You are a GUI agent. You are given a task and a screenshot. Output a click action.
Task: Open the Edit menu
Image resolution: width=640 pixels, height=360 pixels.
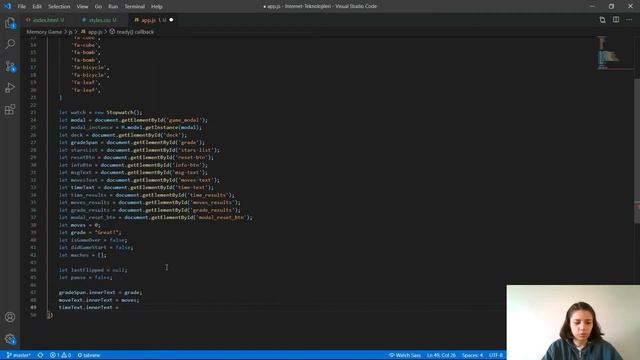[37, 7]
